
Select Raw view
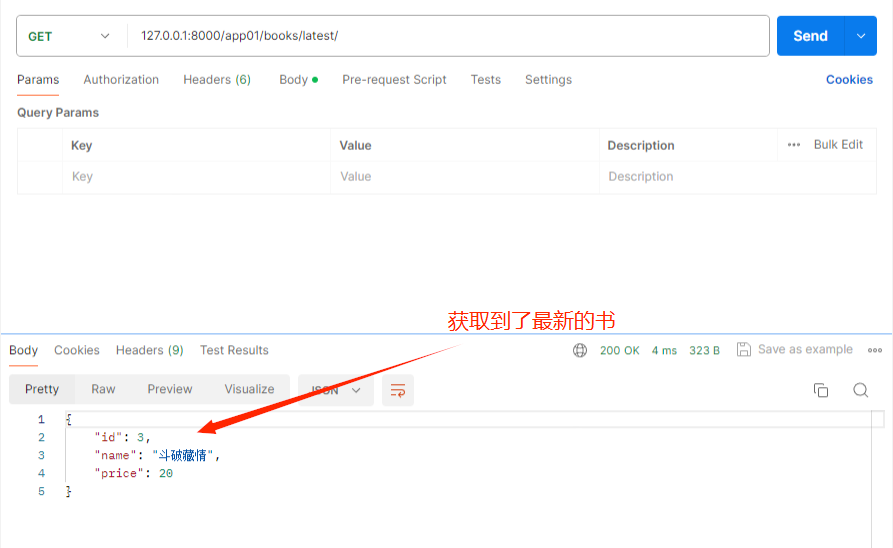click(103, 390)
